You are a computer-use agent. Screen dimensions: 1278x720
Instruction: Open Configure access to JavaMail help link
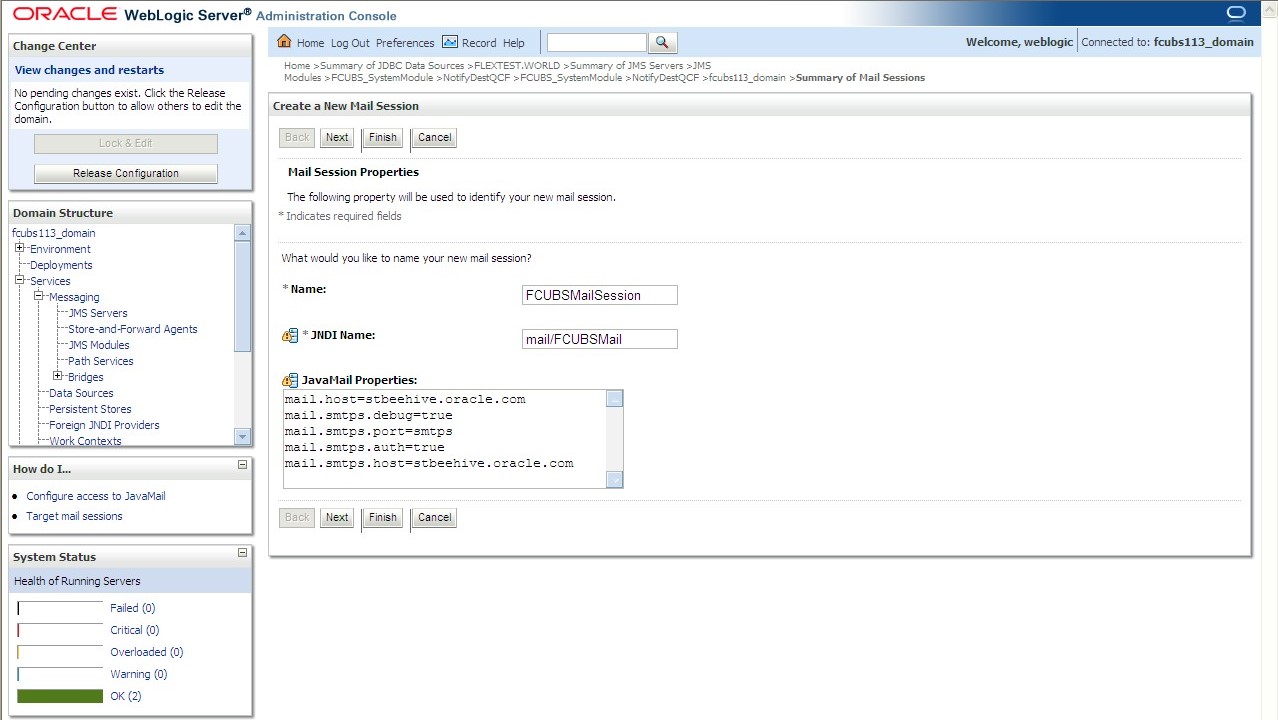96,496
